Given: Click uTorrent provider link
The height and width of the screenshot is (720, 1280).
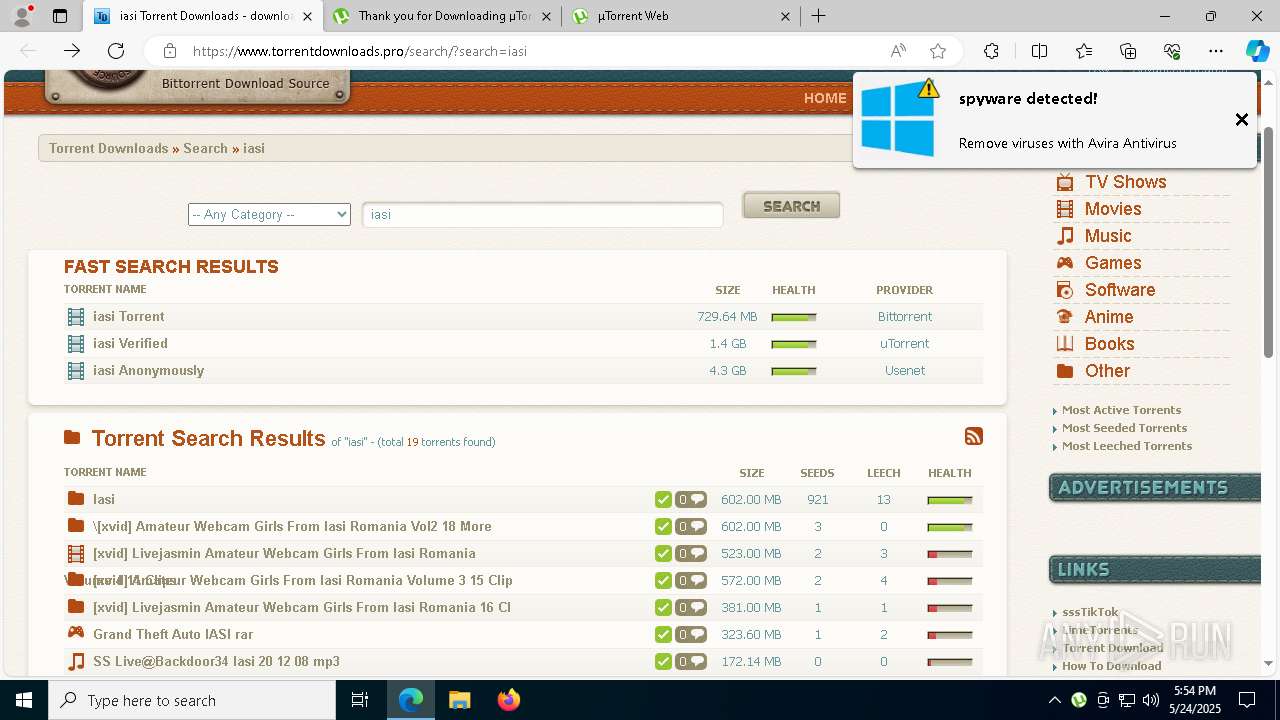Looking at the screenshot, I should pyautogui.click(x=905, y=343).
